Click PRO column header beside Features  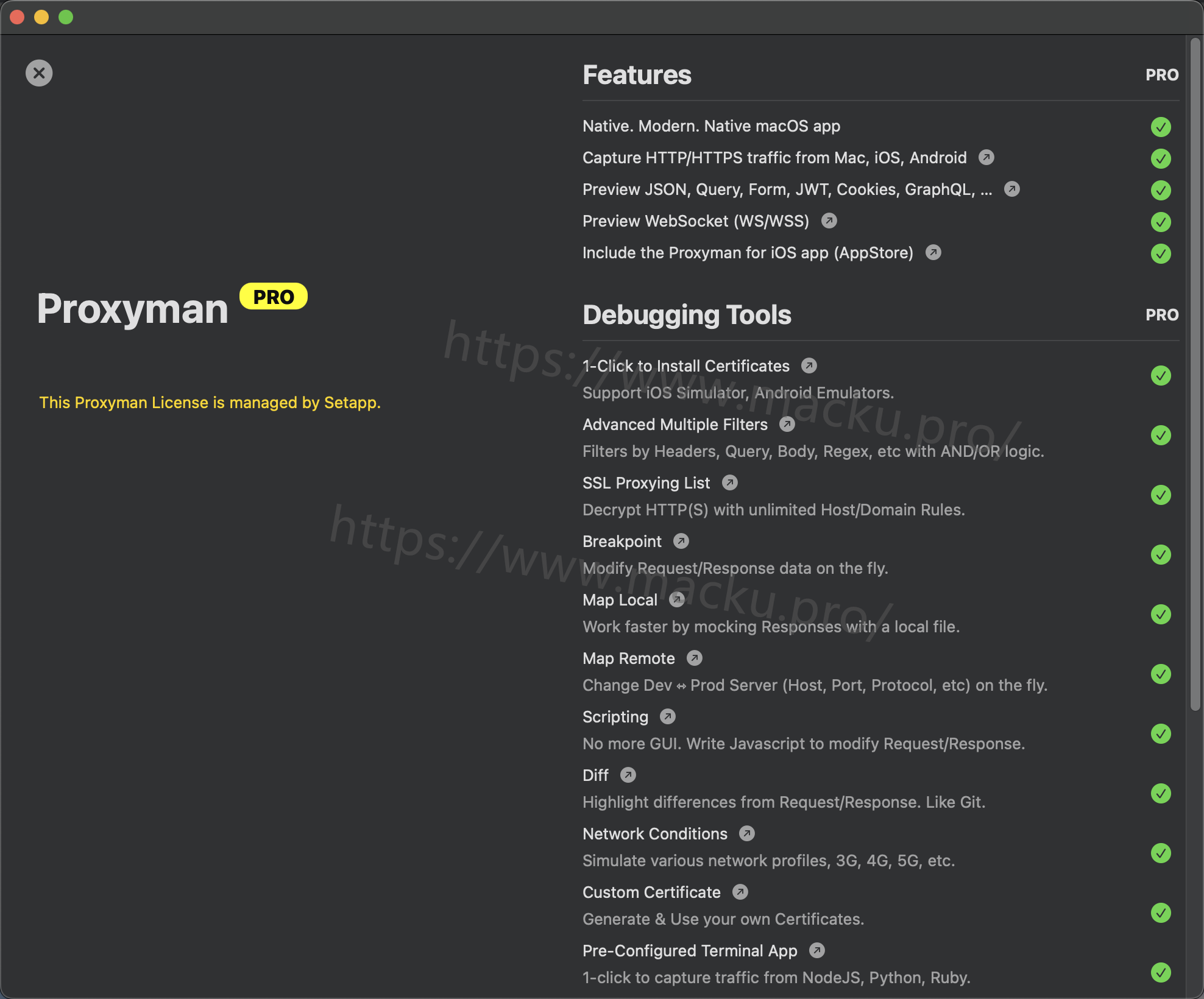[1162, 75]
